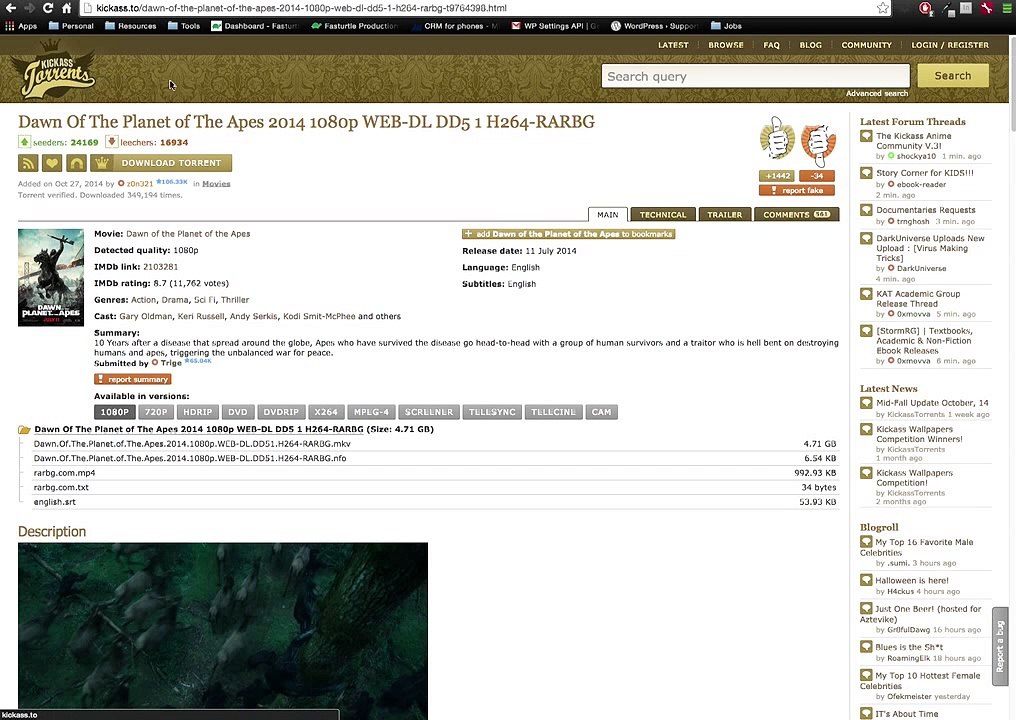This screenshot has width=1016, height=720.
Task: Open the Apps bookmarks shortcut
Action: coord(21,26)
